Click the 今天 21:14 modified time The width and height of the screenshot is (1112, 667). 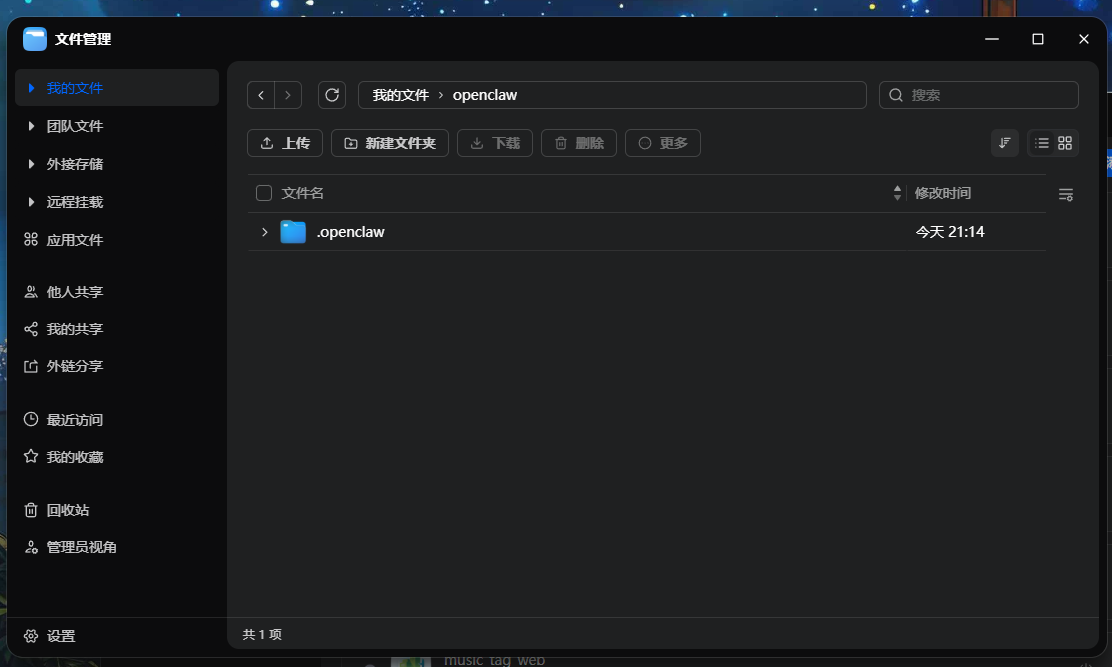point(950,232)
